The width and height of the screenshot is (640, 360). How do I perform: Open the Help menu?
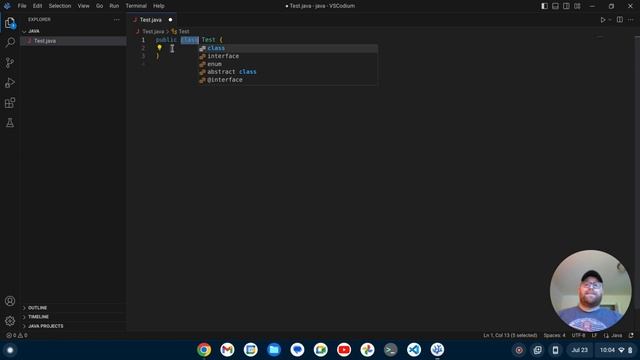[159, 6]
